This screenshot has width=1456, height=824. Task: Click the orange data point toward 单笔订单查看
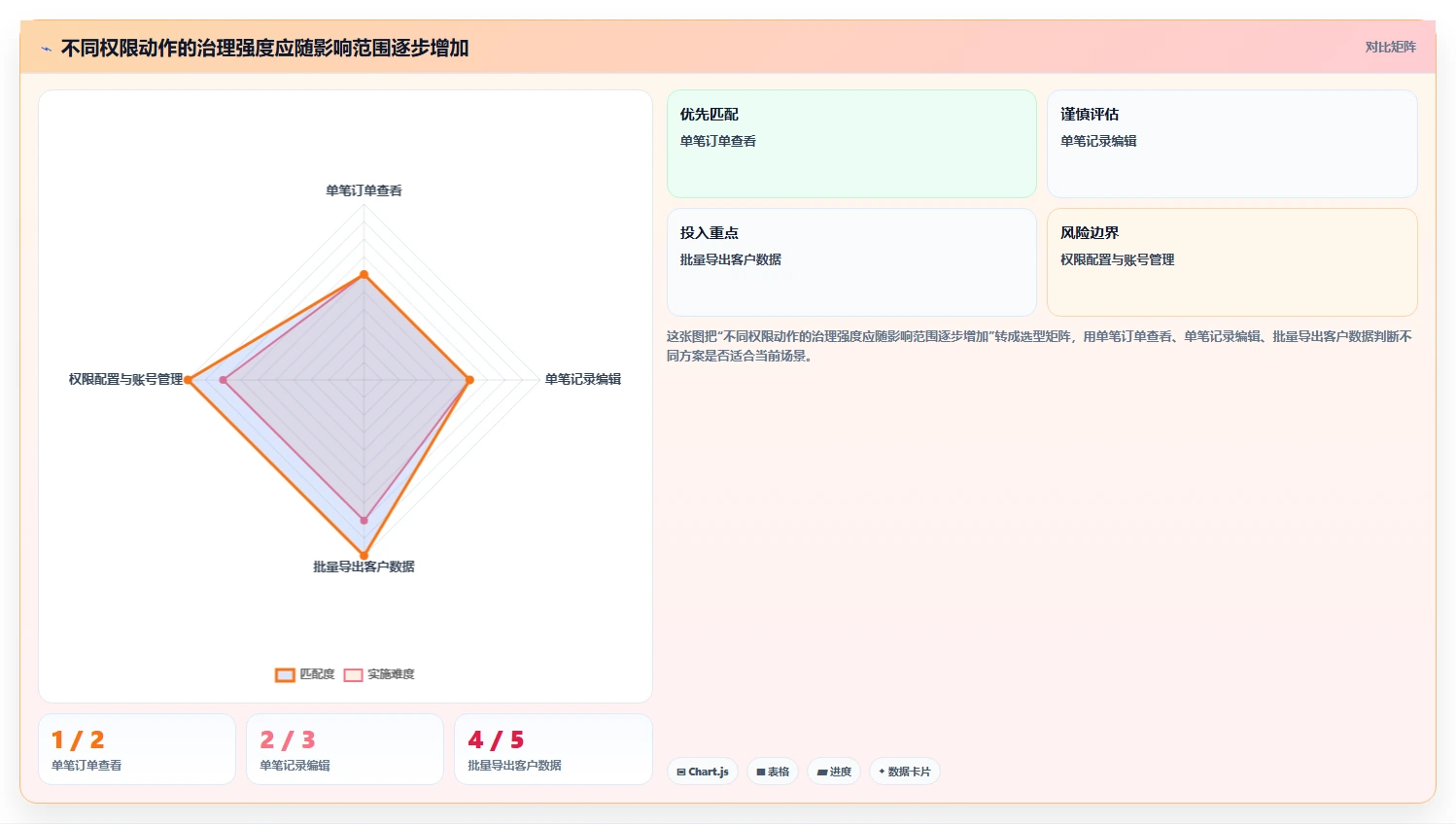coord(364,275)
